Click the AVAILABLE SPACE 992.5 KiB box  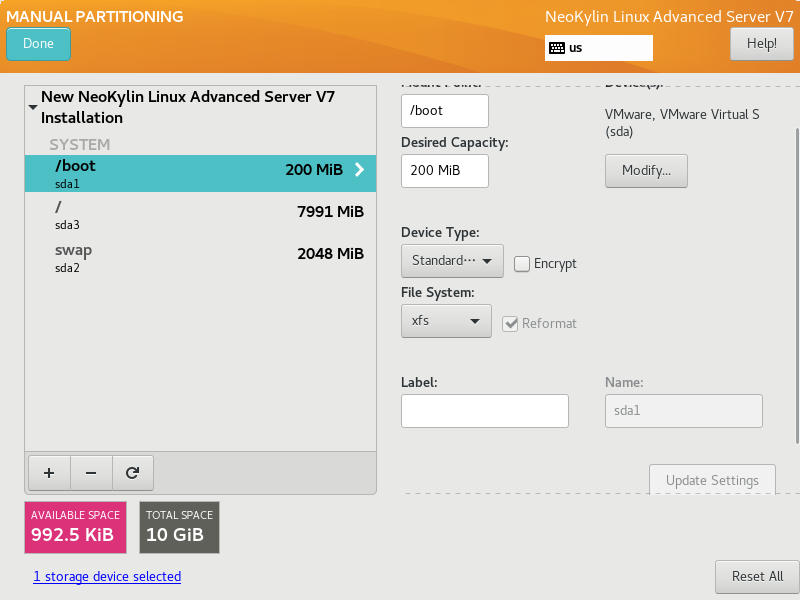pos(76,528)
